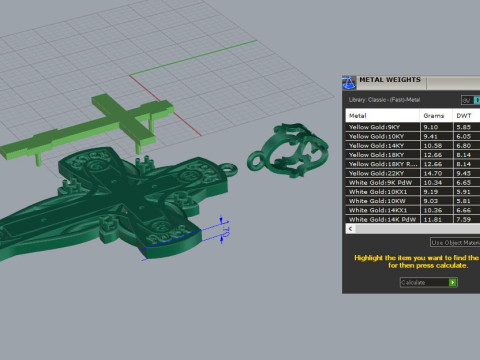The image size is (480, 360).
Task: Click the Metal Weights scale icon
Action: 349,83
